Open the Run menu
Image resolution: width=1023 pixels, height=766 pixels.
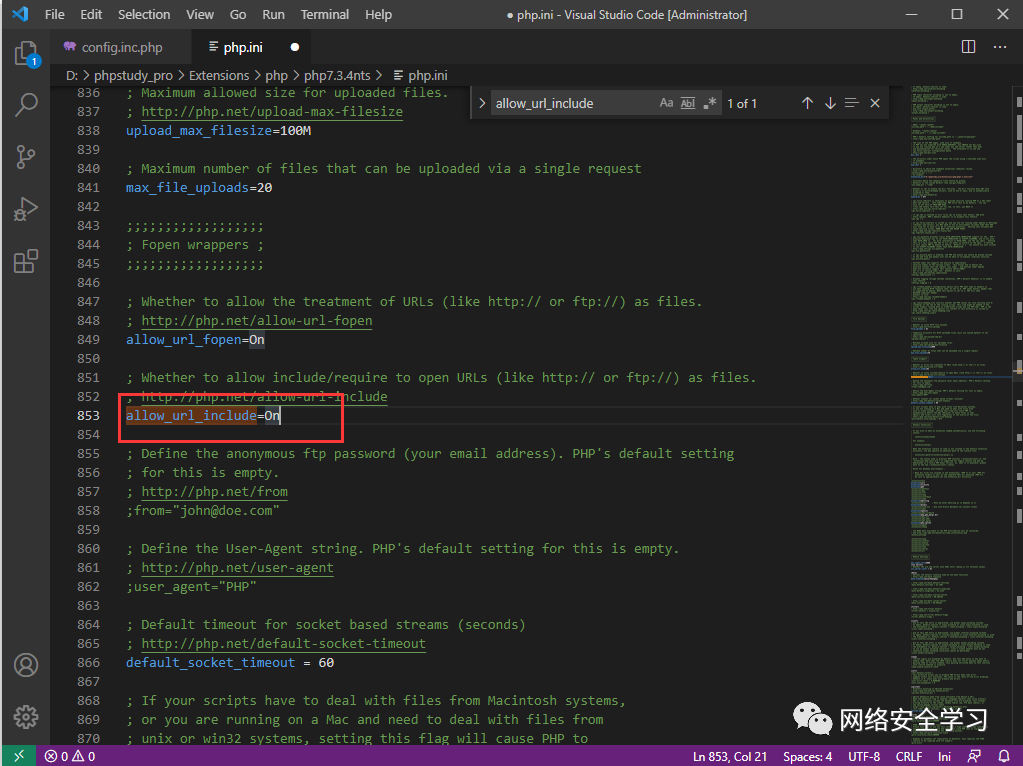[x=273, y=14]
